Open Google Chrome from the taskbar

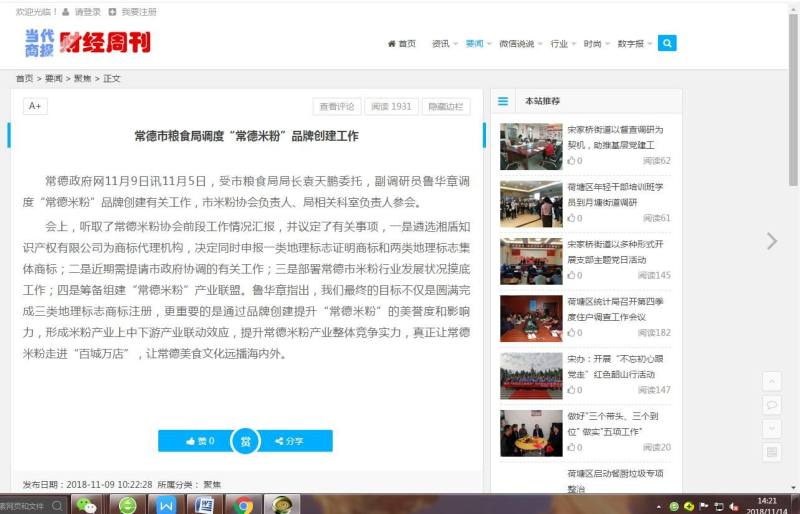coord(243,505)
